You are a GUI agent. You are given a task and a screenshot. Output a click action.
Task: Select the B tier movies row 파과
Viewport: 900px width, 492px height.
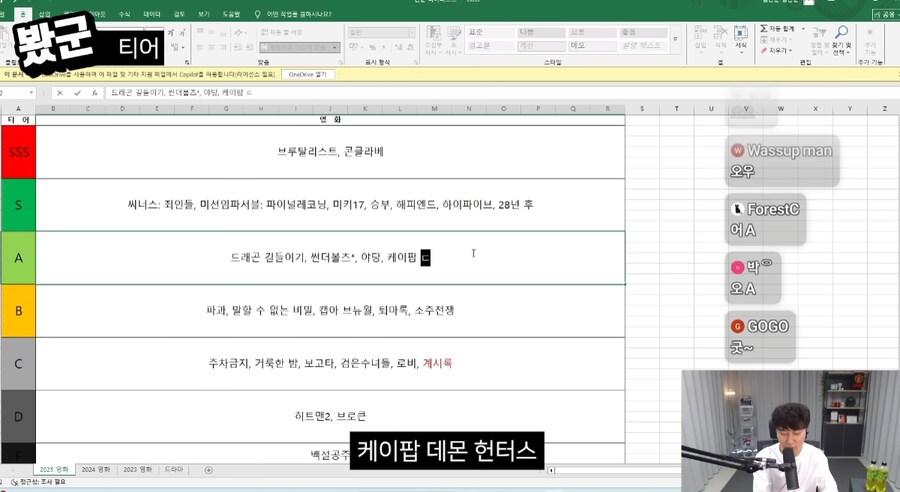(x=330, y=311)
